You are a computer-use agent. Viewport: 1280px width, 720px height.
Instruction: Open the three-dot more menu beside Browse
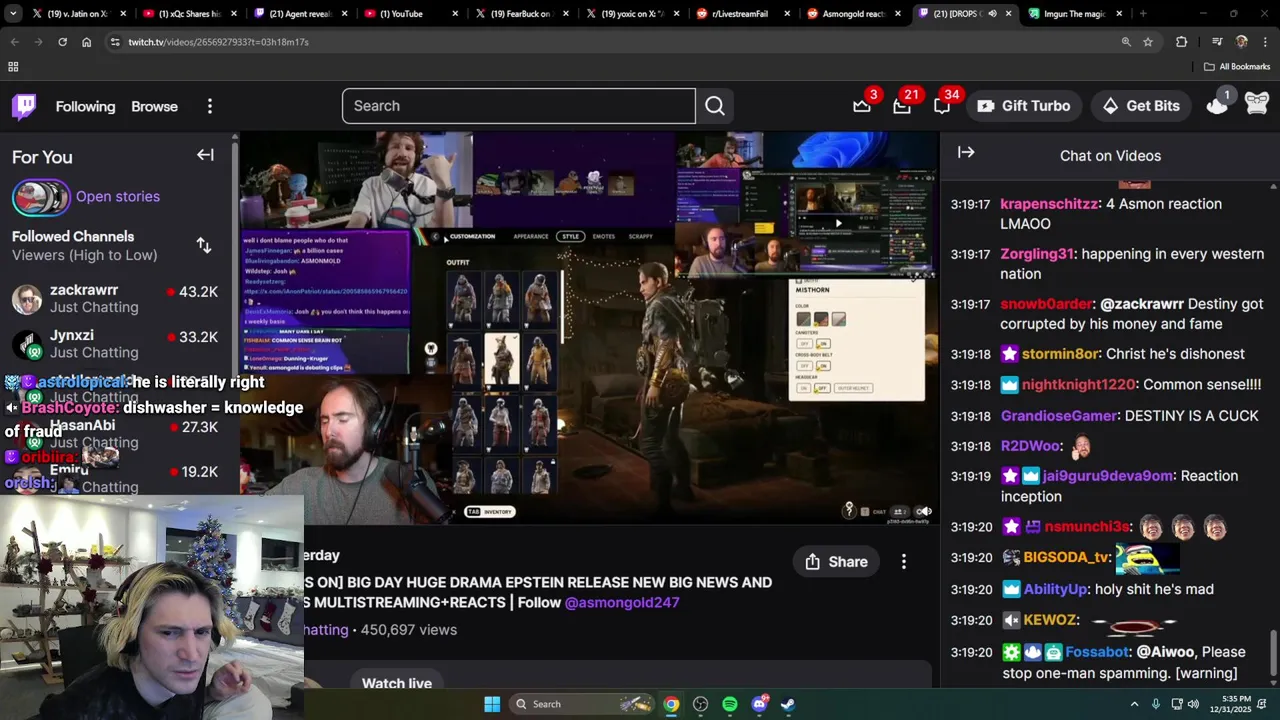210,106
